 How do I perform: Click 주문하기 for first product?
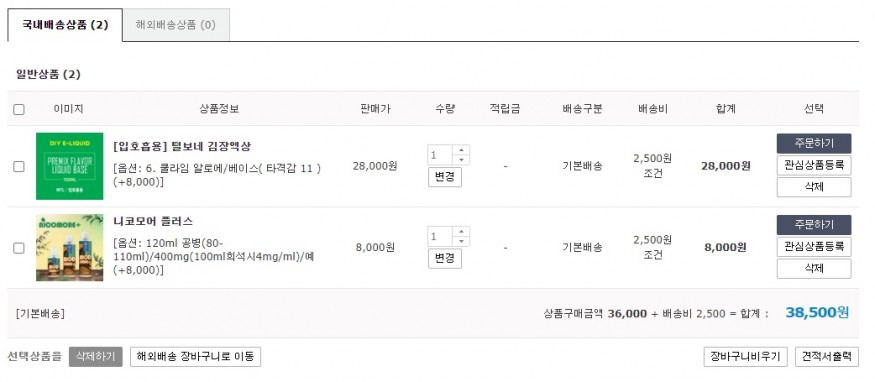pos(814,143)
